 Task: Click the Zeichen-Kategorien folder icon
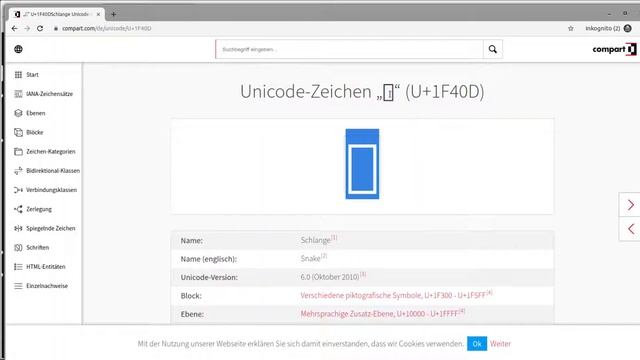18,151
